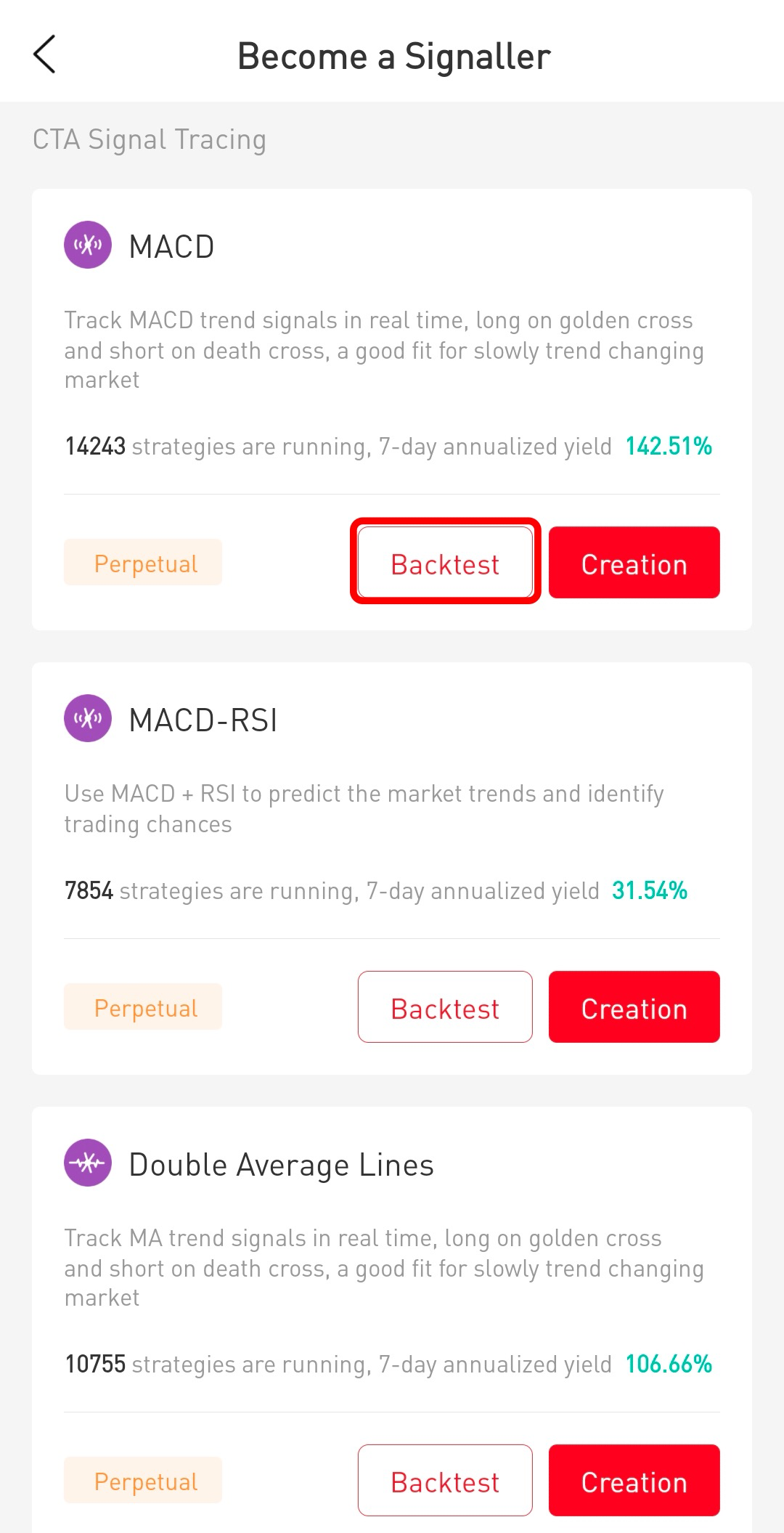Open Backtest for Double Average Lines

coord(445,1481)
